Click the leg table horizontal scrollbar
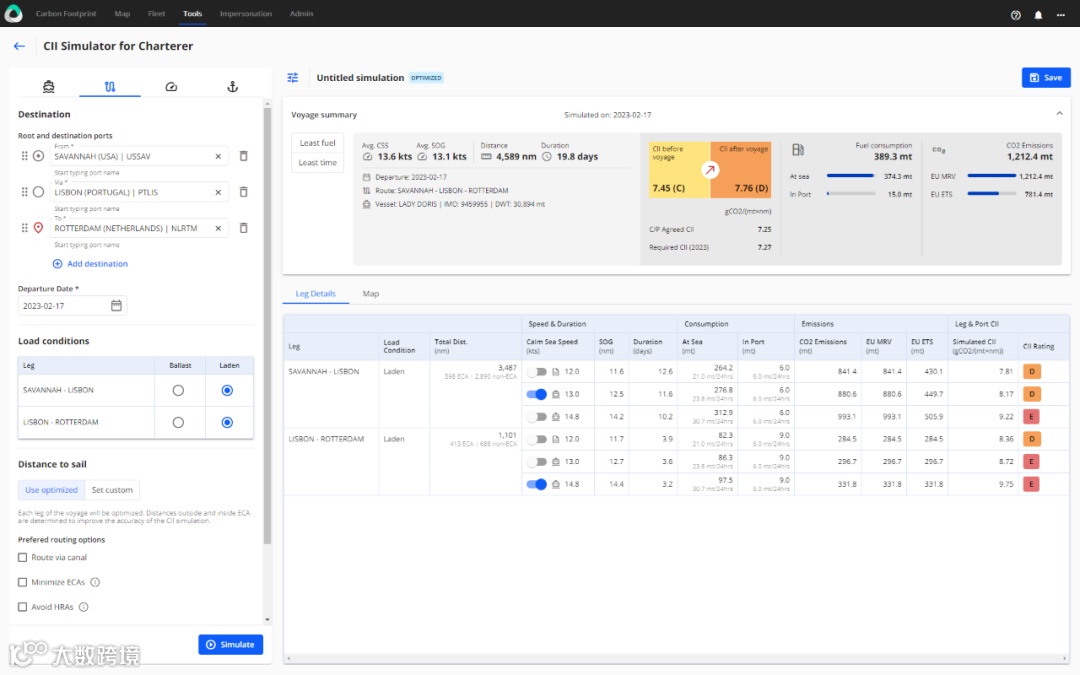Viewport: 1080px width, 675px height. point(675,658)
